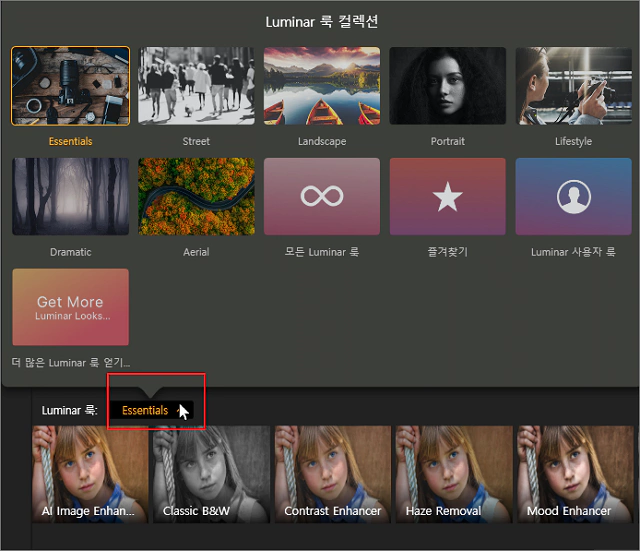This screenshot has width=640, height=551.
Task: Choose the Lifestyle looks collection
Action: [x=573, y=86]
